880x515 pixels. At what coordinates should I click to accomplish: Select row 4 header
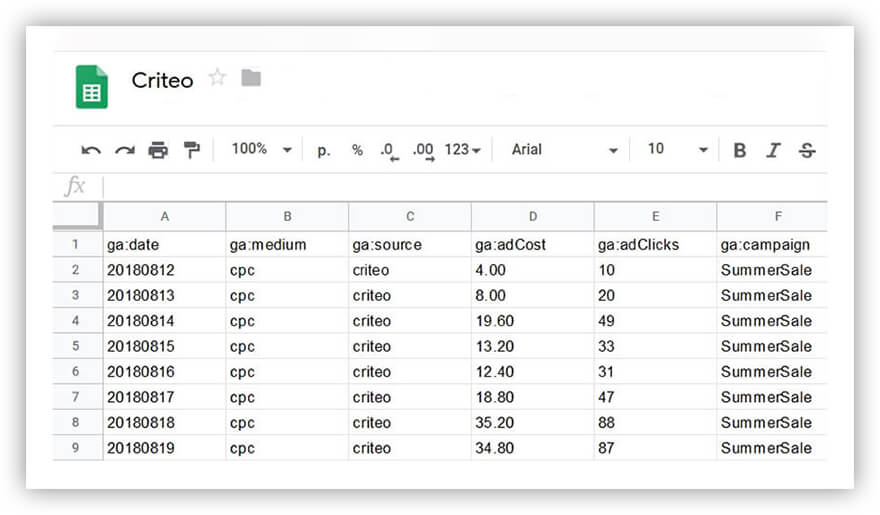[75, 320]
